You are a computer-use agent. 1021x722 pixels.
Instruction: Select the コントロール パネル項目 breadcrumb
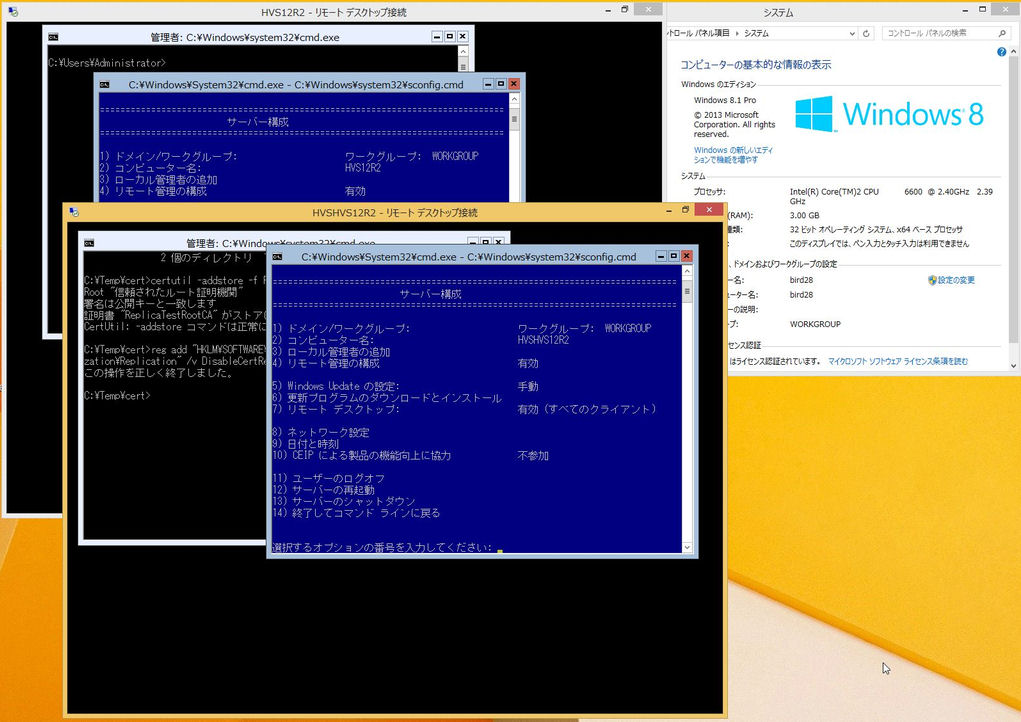click(x=698, y=33)
